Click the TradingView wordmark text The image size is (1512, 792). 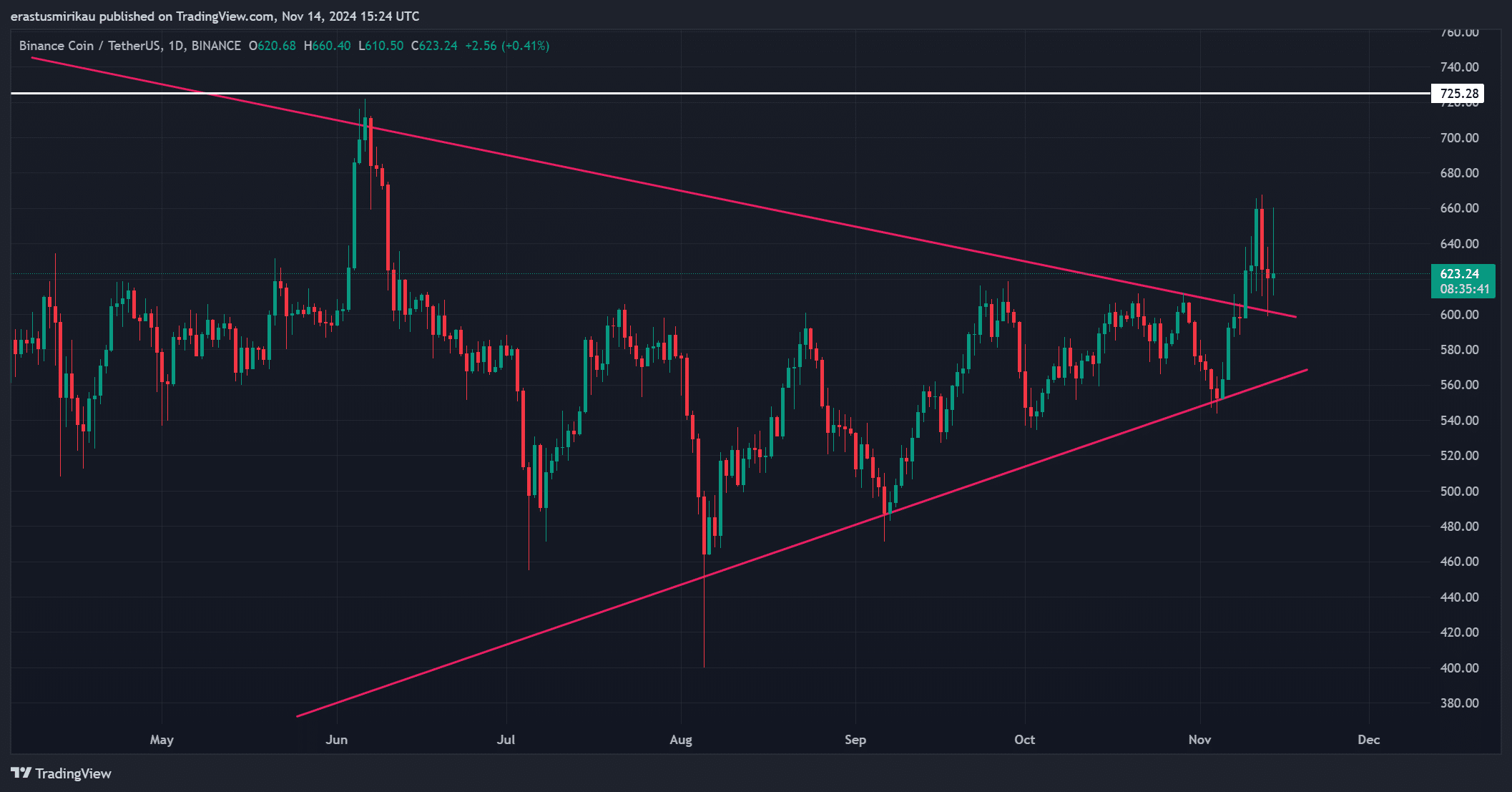click(x=73, y=773)
